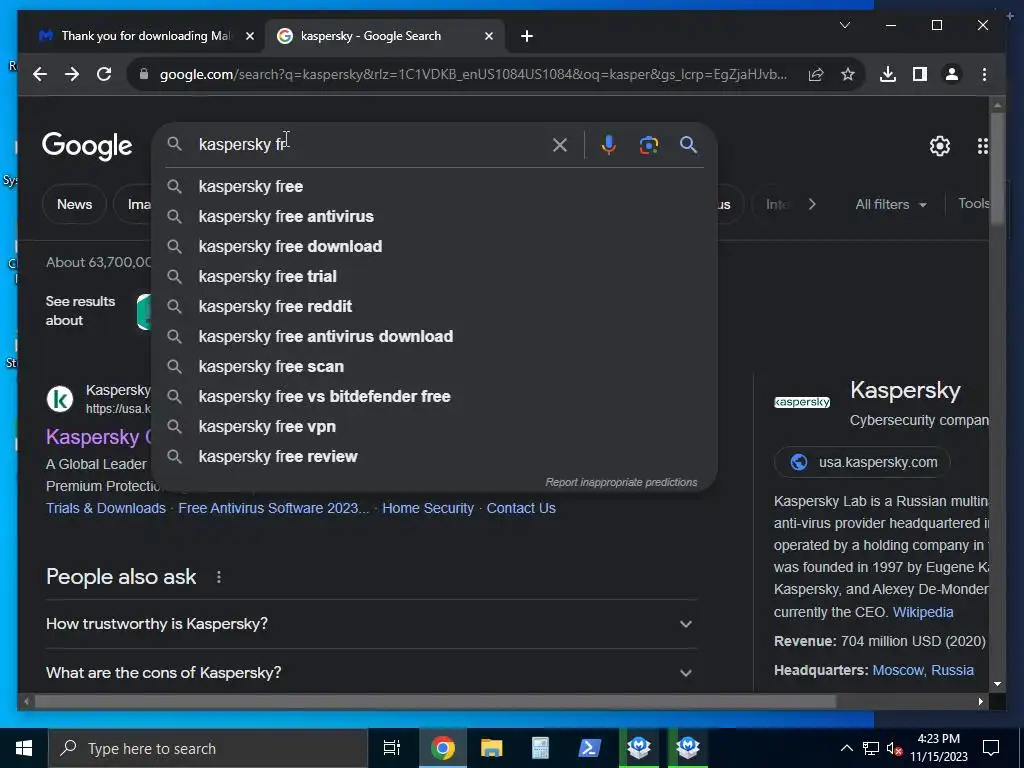
Task: Open the 'Home Security' sitelink
Action: (428, 508)
